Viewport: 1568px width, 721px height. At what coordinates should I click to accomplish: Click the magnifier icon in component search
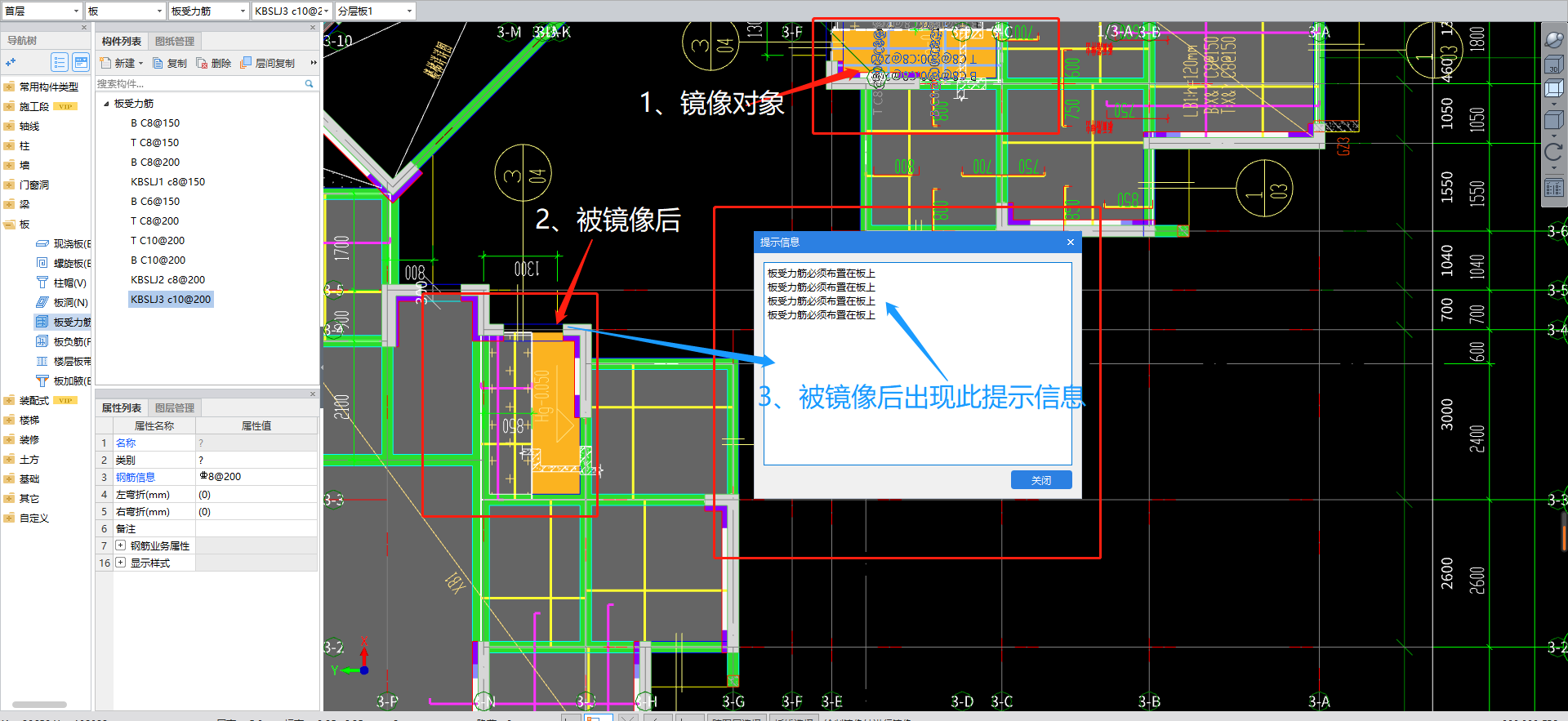pos(309,83)
